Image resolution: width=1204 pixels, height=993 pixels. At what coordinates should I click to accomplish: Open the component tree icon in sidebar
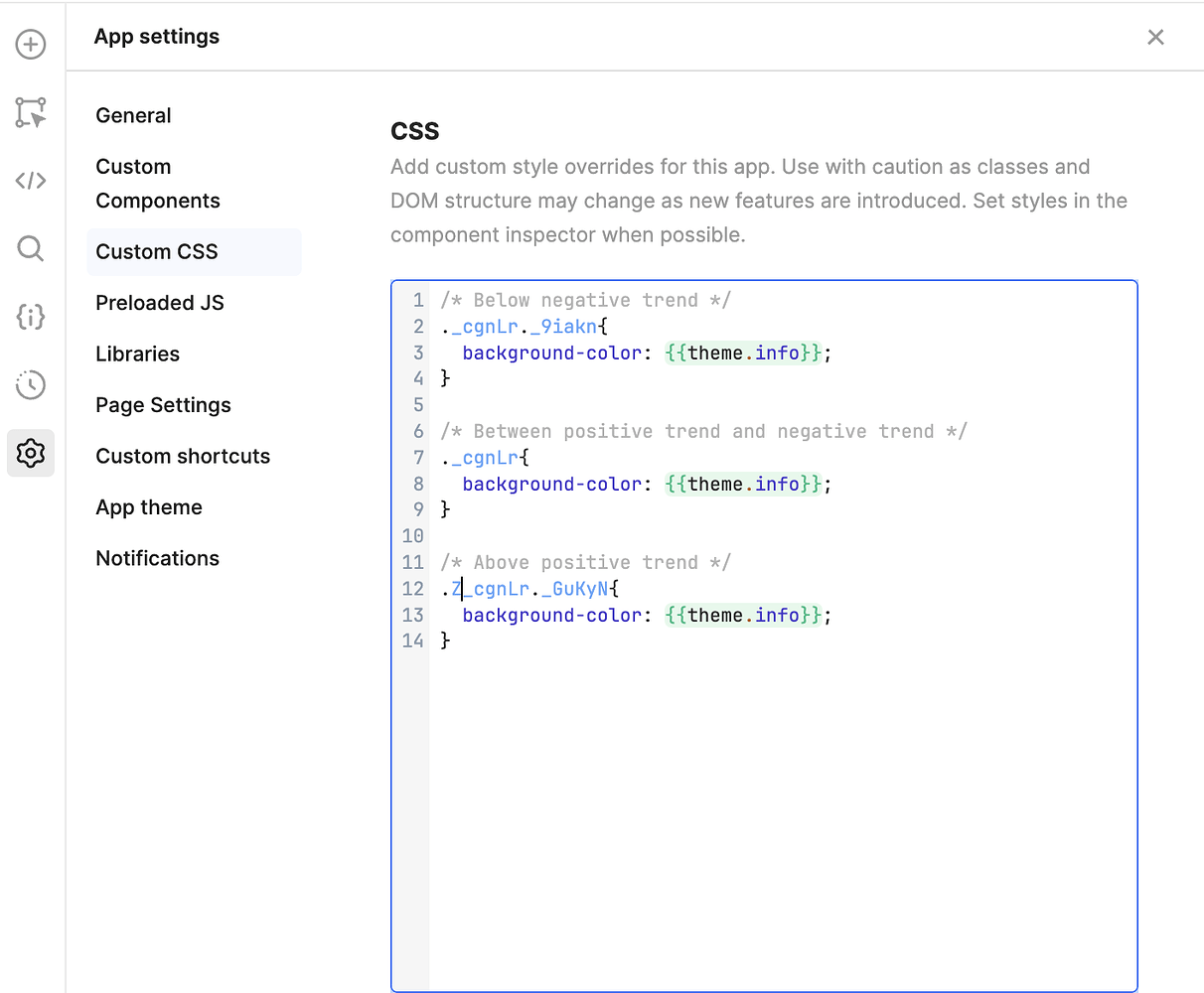pos(31,112)
